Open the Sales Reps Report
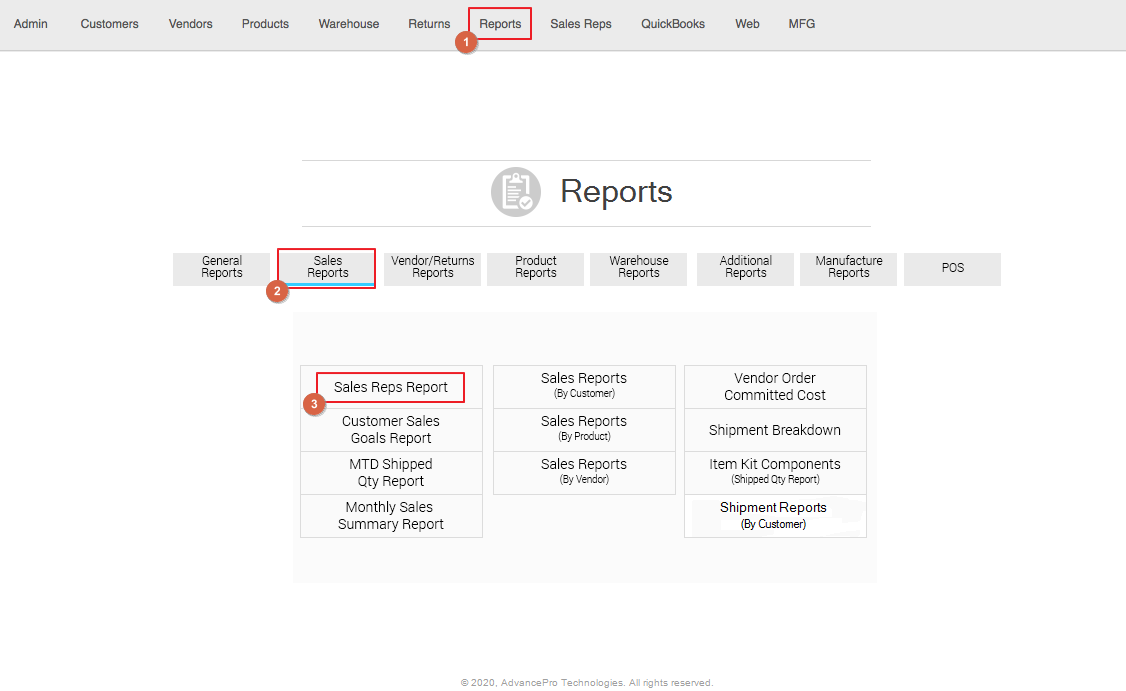Image resolution: width=1126 pixels, height=691 pixels. tap(391, 387)
